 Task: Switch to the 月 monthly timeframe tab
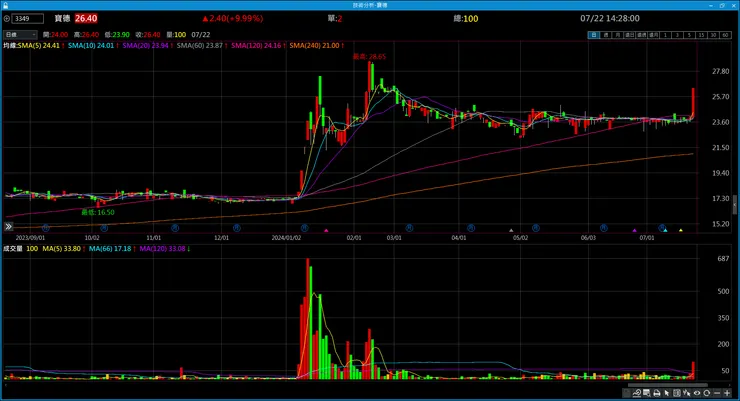(x=617, y=35)
